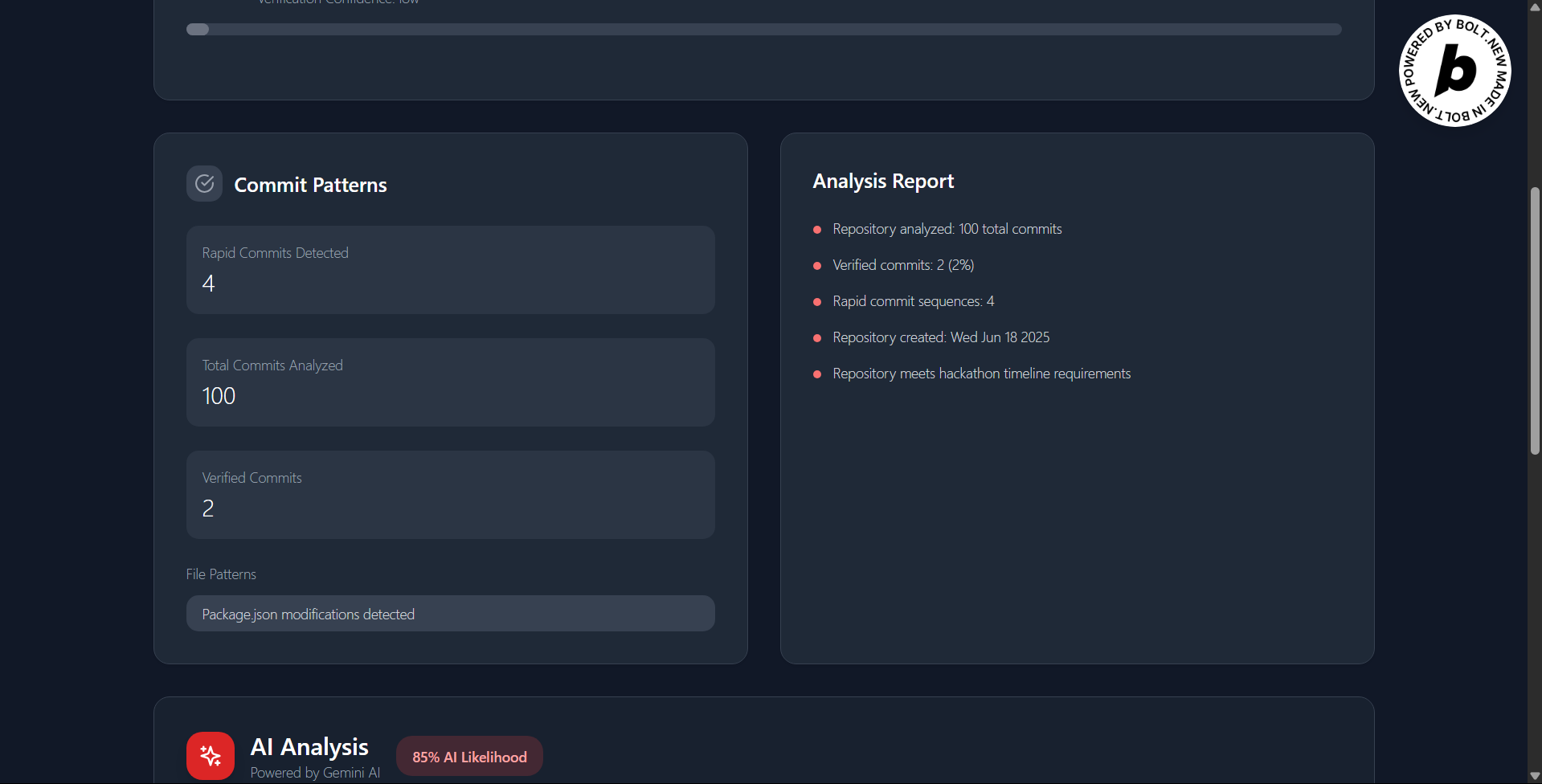This screenshot has width=1542, height=784.
Task: Click the value 100 under Total Commits Analyzed
Action: click(x=219, y=396)
